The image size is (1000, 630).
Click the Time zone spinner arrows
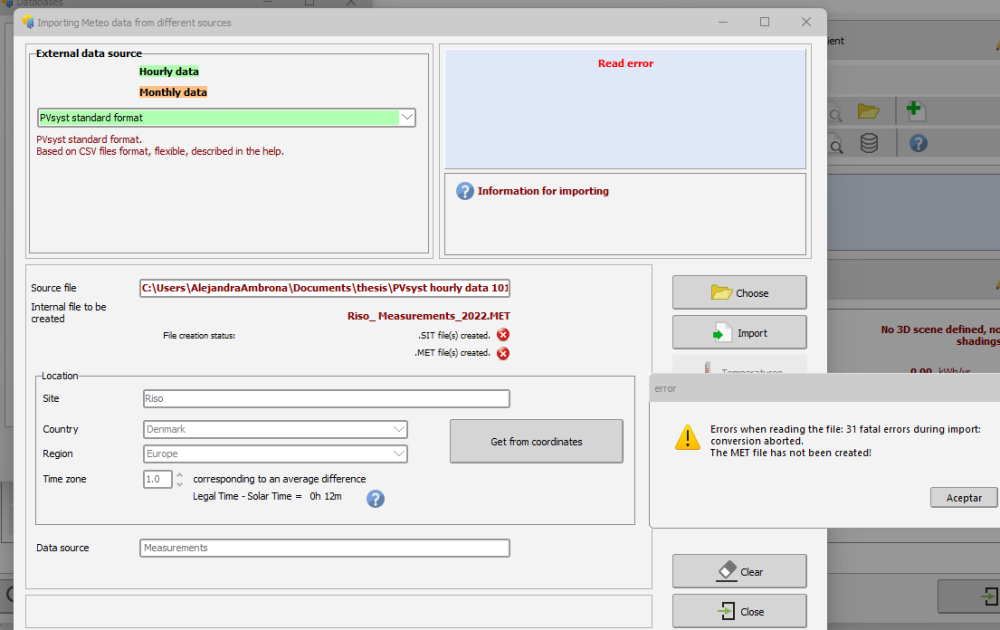(x=180, y=479)
